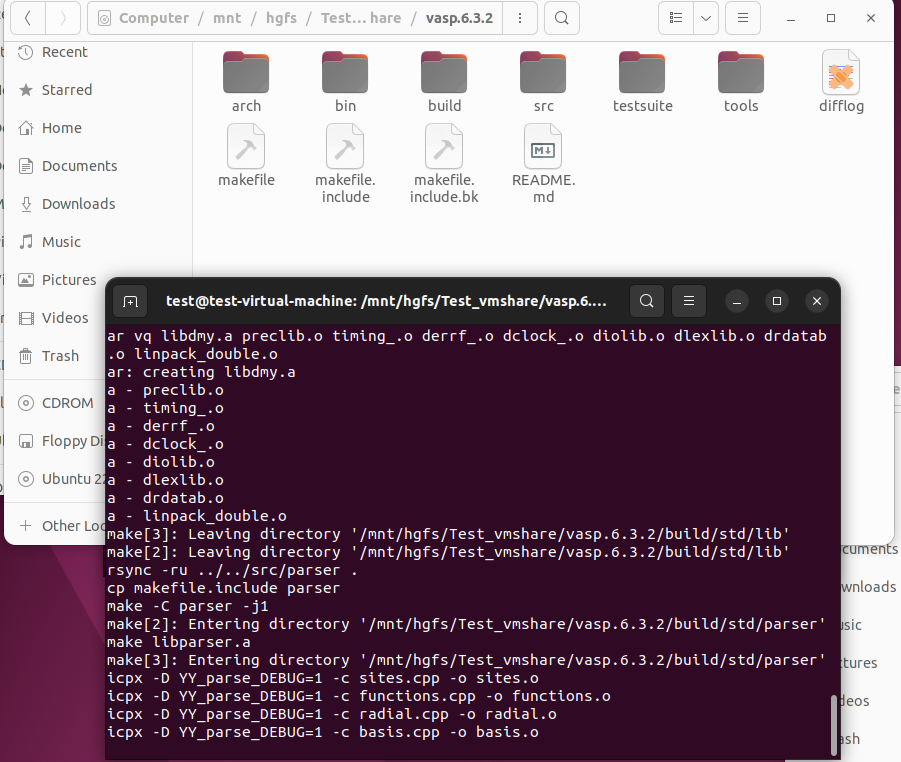Navigate to Test...hare in the path bar
Screen dimensions: 901x762
pos(361,18)
